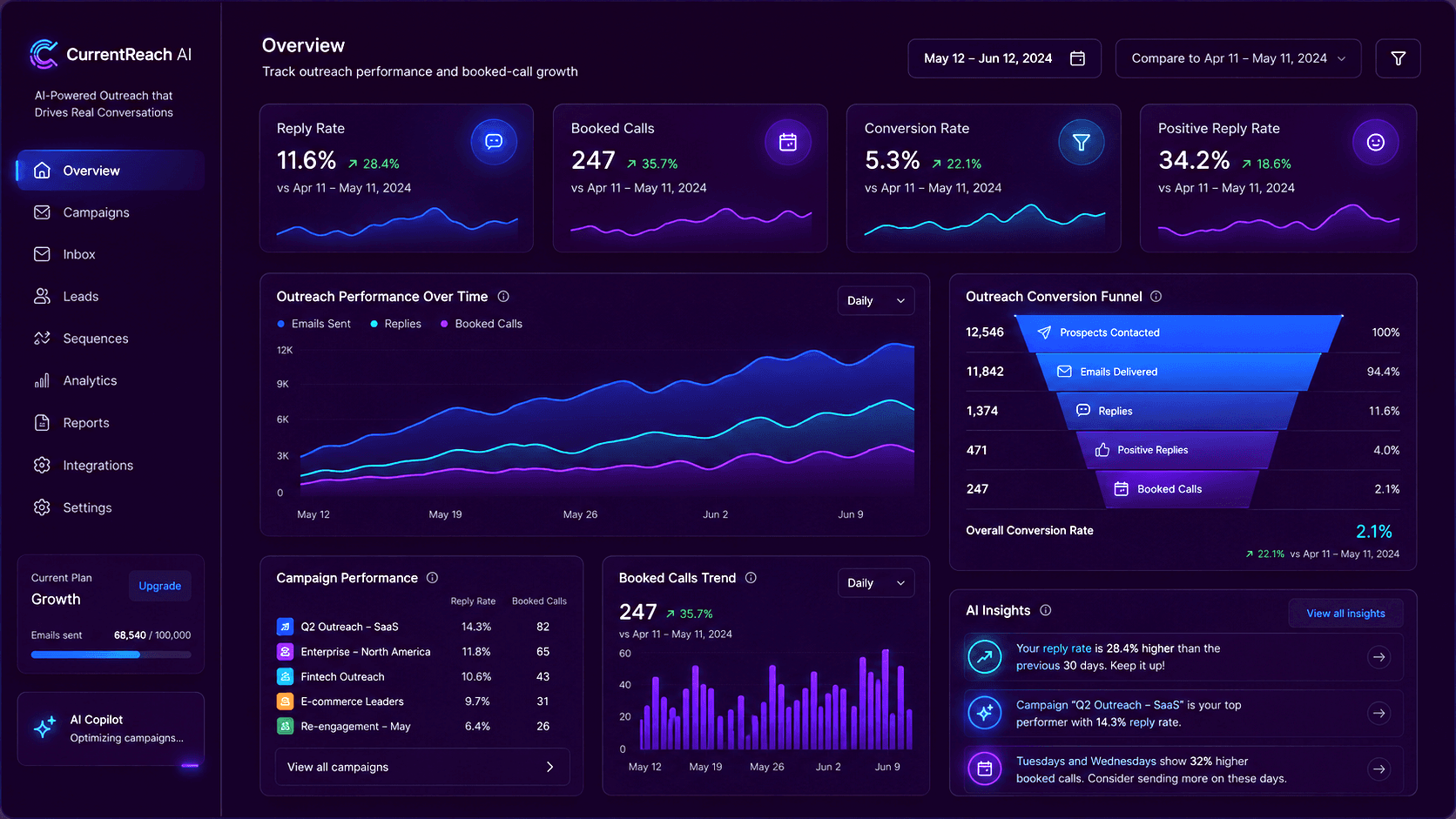Screen dimensions: 1456x819
Task: Click the 14.3% reply rate cell
Action: [476, 627]
